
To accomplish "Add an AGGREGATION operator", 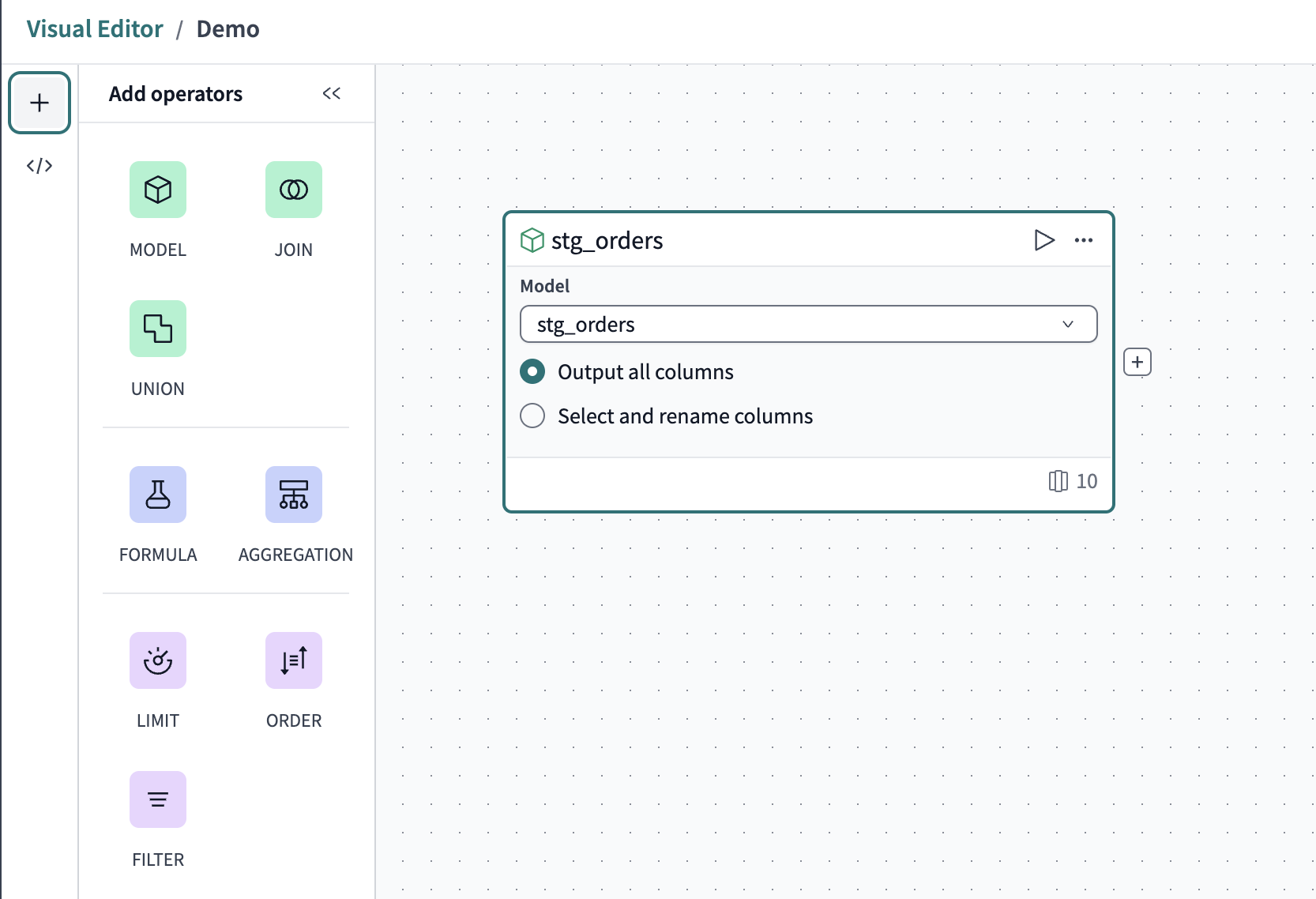I will [x=293, y=495].
